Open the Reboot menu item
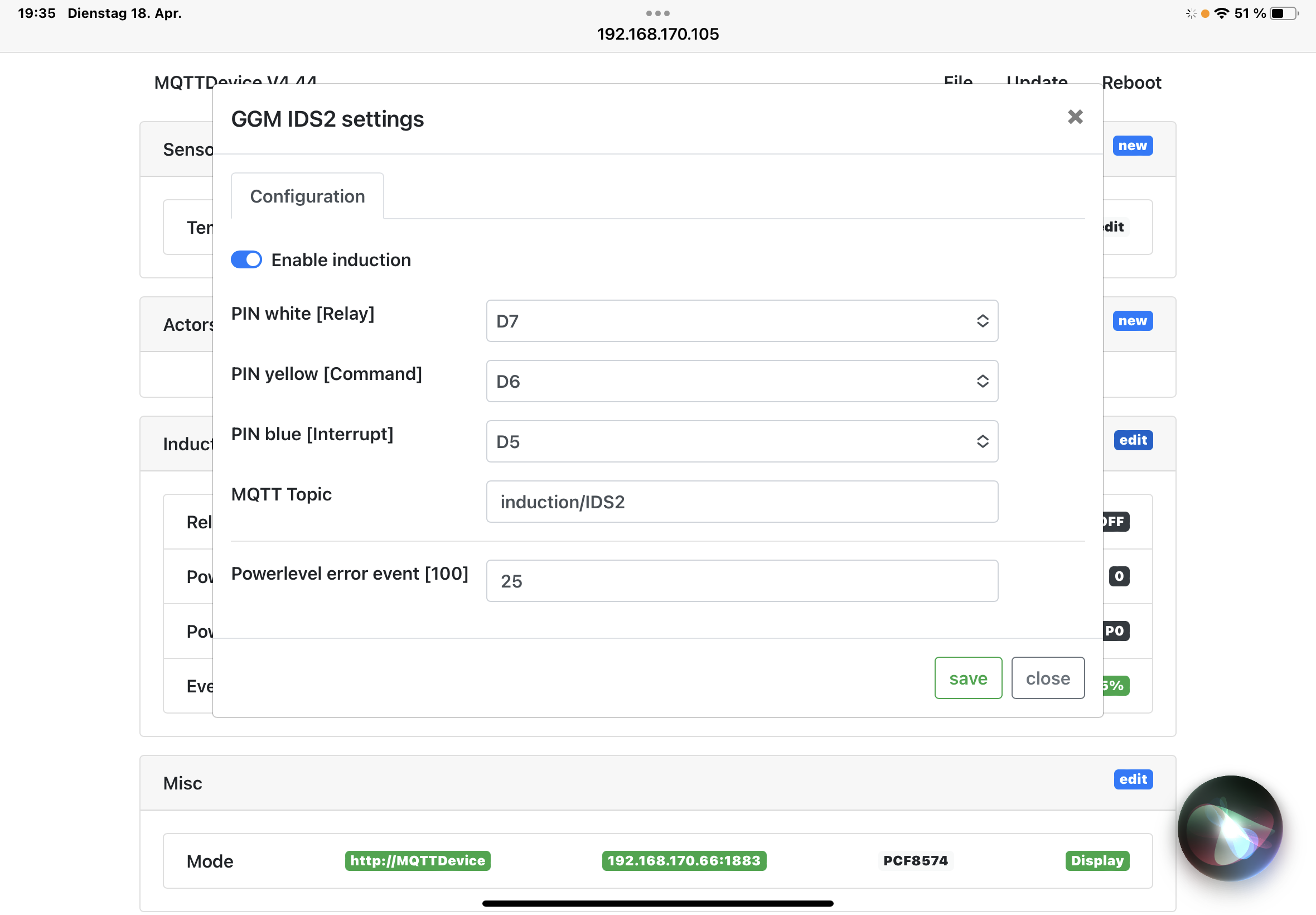 1131,83
